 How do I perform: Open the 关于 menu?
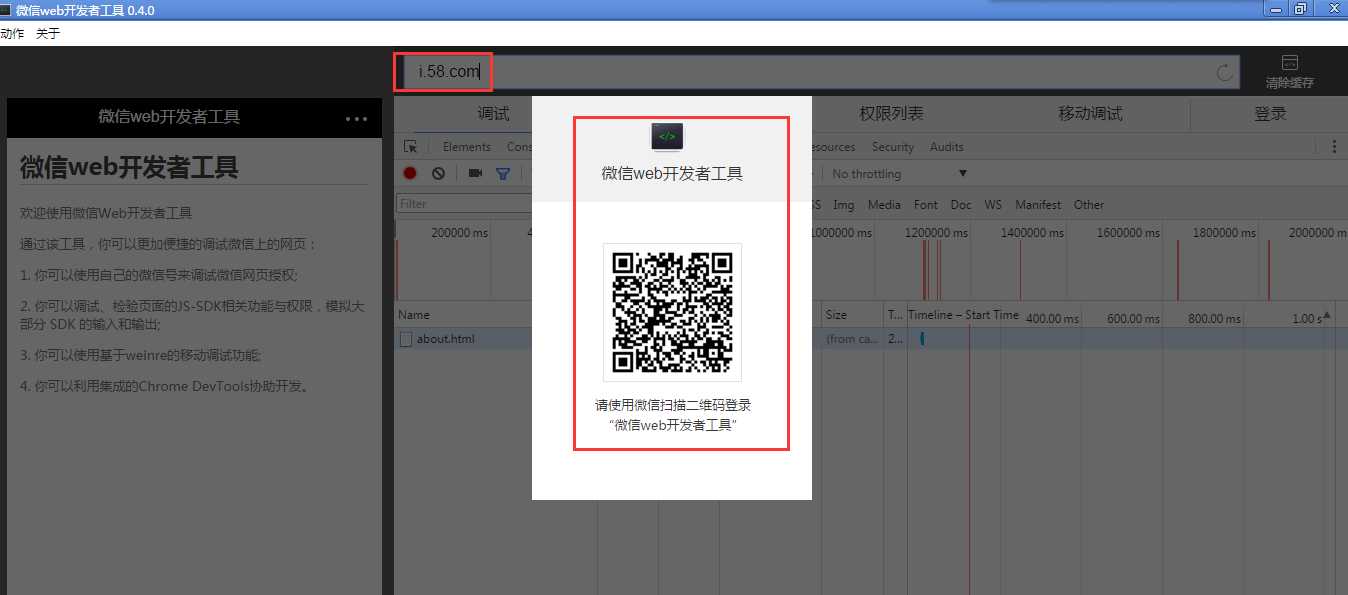click(x=48, y=33)
